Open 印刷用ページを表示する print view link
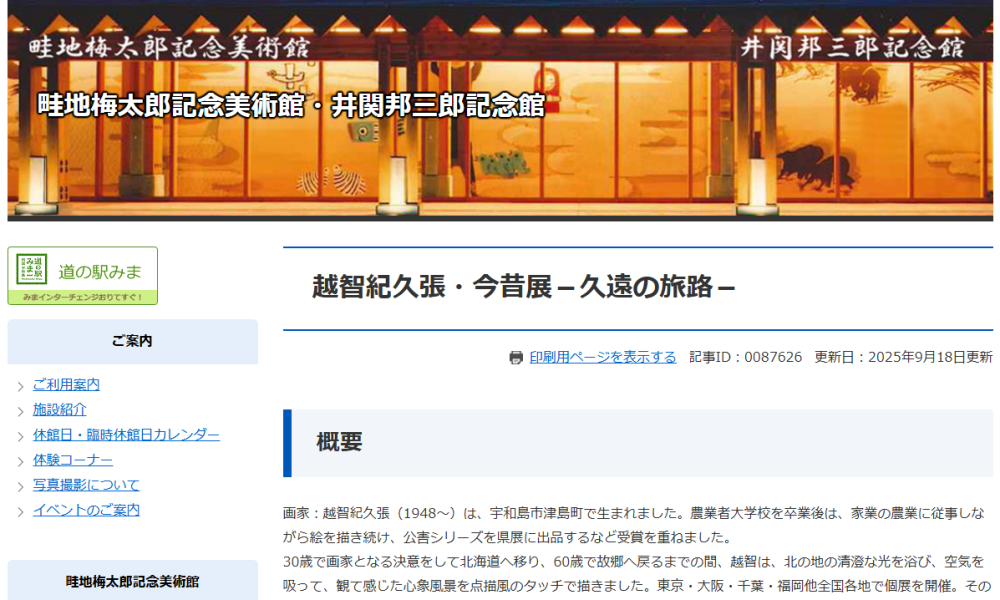Screen dimensions: 1000x600 (602, 357)
